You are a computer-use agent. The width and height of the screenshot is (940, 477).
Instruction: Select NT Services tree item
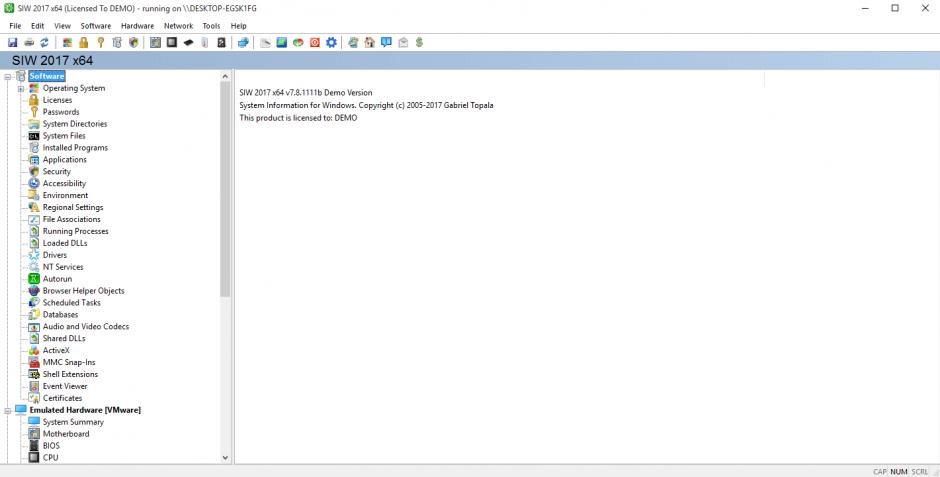pos(63,267)
